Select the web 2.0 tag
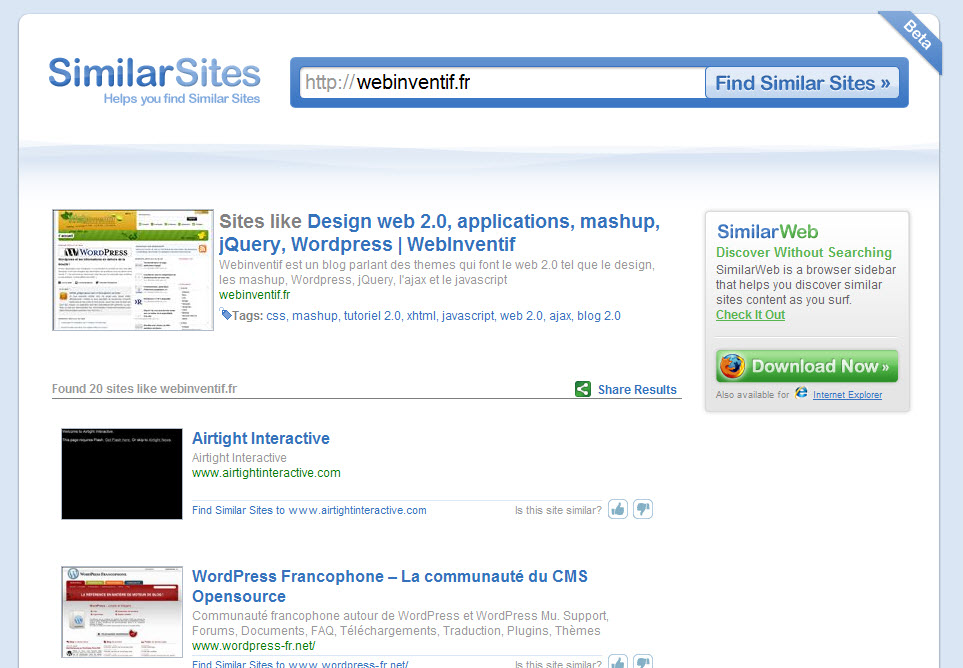The image size is (963, 668). (x=521, y=316)
